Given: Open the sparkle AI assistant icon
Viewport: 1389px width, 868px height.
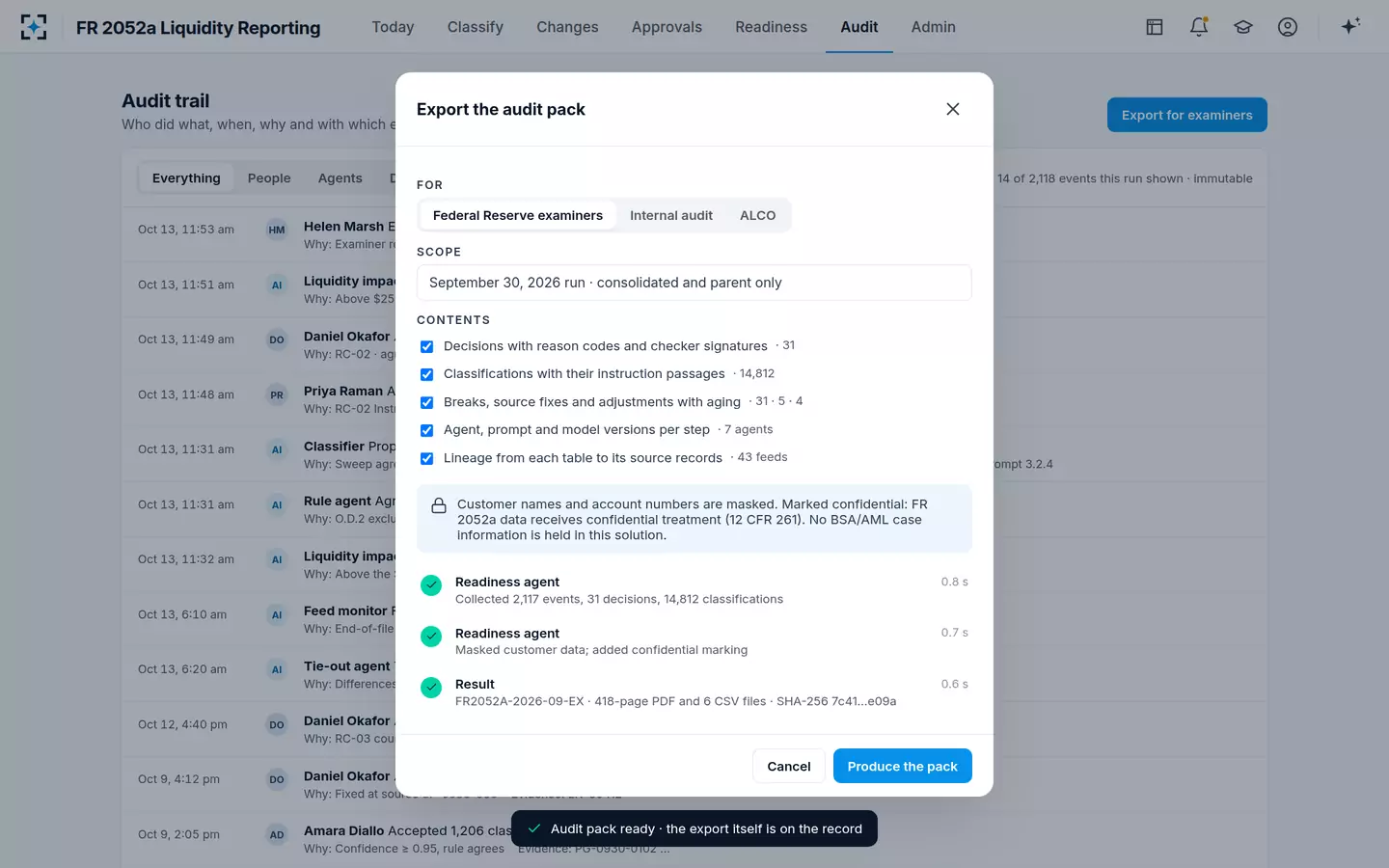Looking at the screenshot, I should (1350, 26).
